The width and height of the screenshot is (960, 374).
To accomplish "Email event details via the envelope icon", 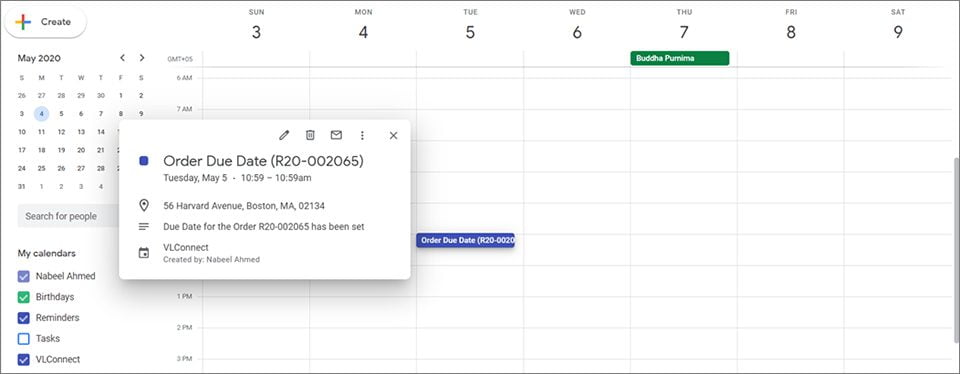I will (336, 135).
